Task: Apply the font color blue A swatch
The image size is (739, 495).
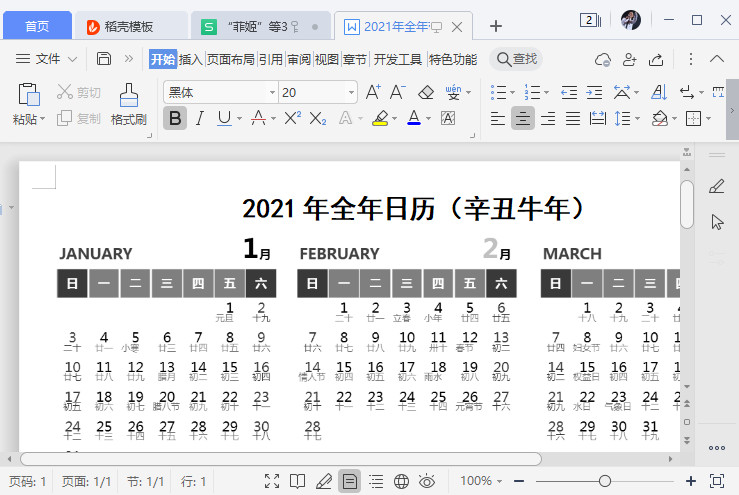Action: pos(414,118)
